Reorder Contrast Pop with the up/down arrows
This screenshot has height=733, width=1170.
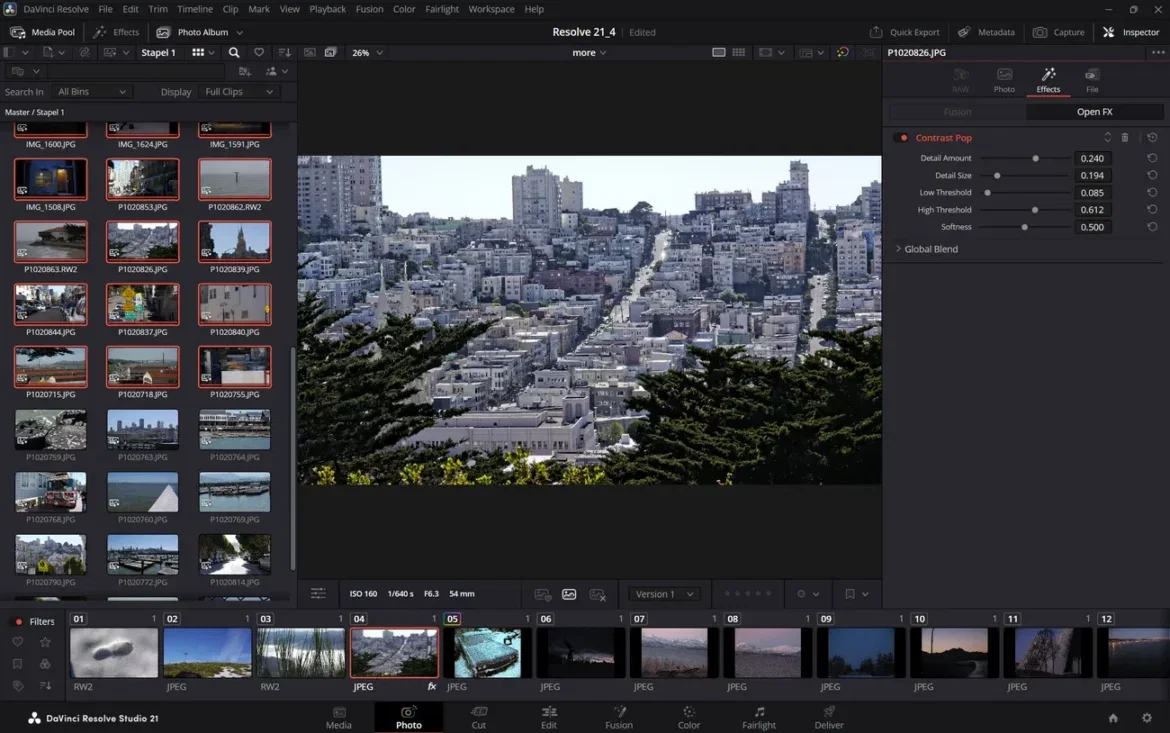(x=1107, y=137)
